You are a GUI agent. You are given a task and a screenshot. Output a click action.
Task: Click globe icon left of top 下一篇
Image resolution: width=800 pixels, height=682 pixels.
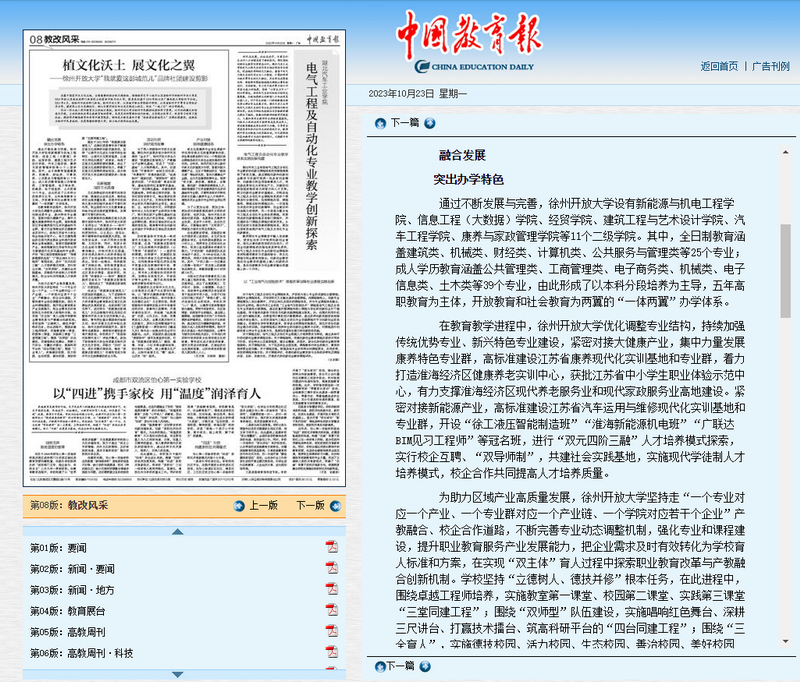point(379,124)
